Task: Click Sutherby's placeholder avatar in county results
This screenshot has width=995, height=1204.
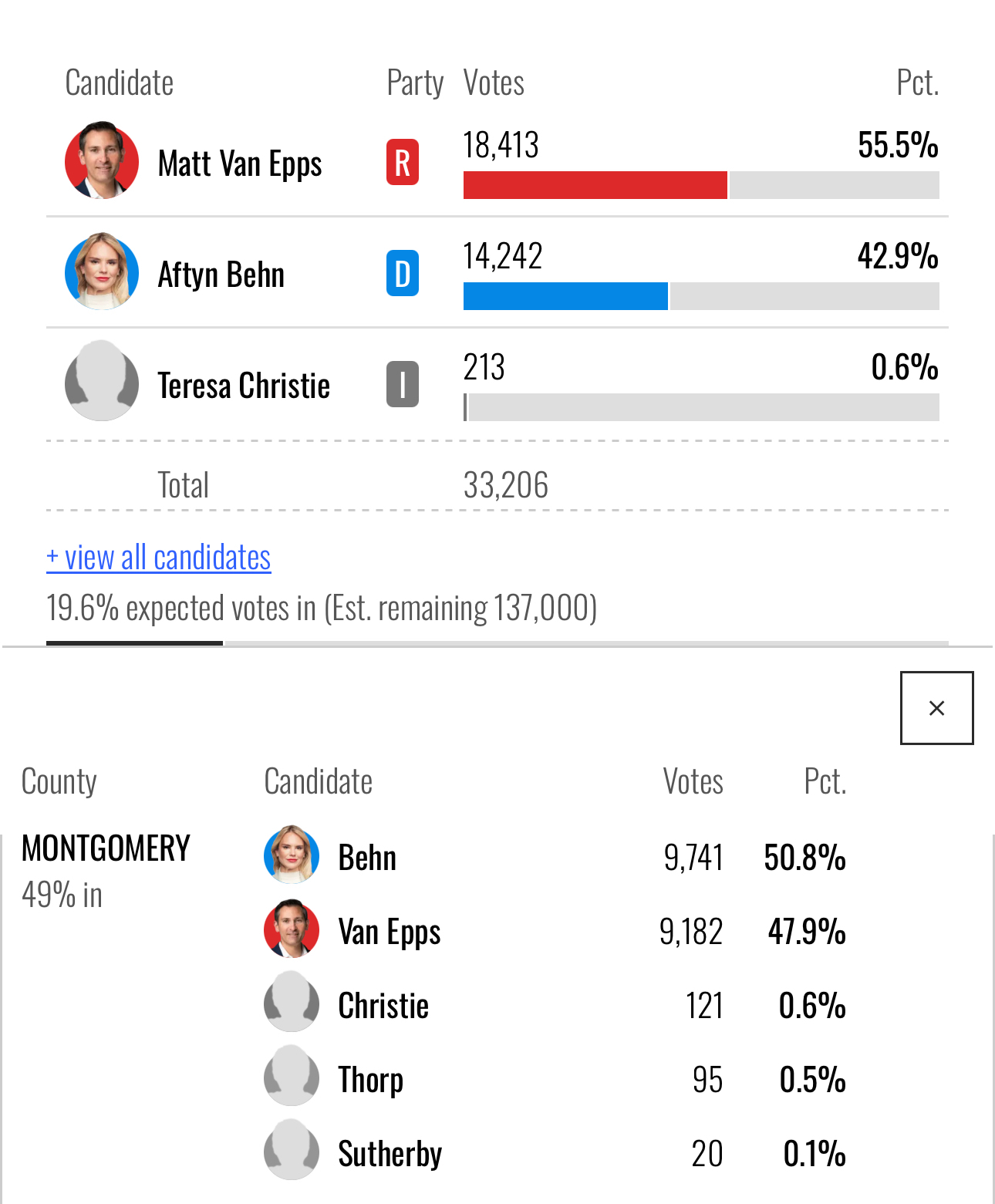Action: click(292, 1152)
